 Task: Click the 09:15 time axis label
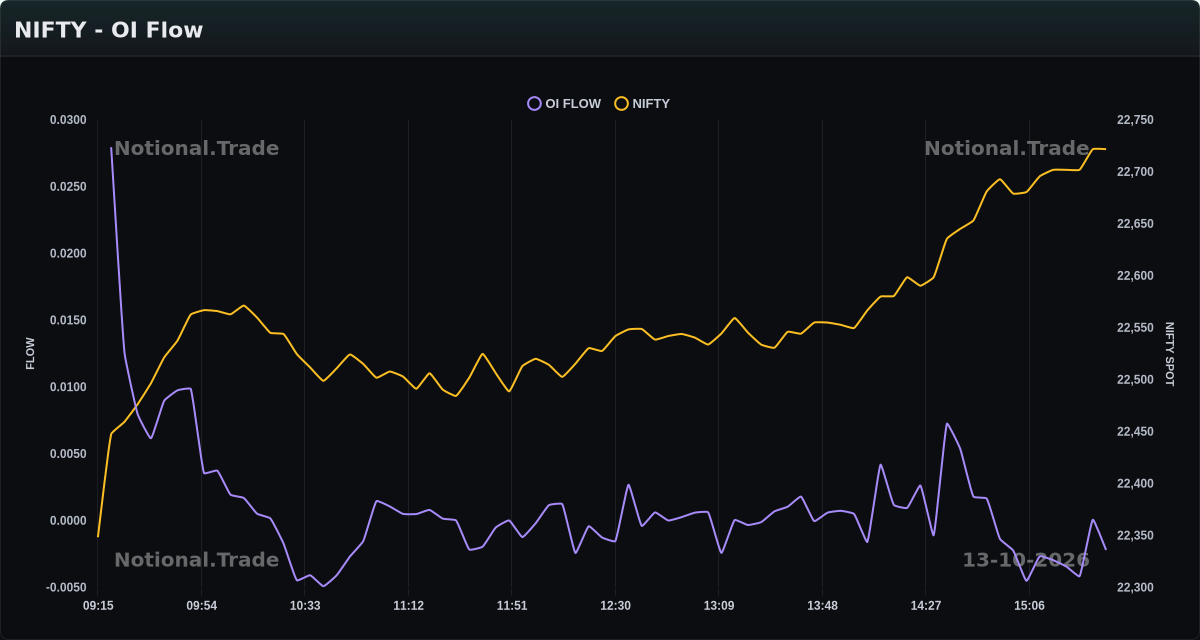click(98, 606)
